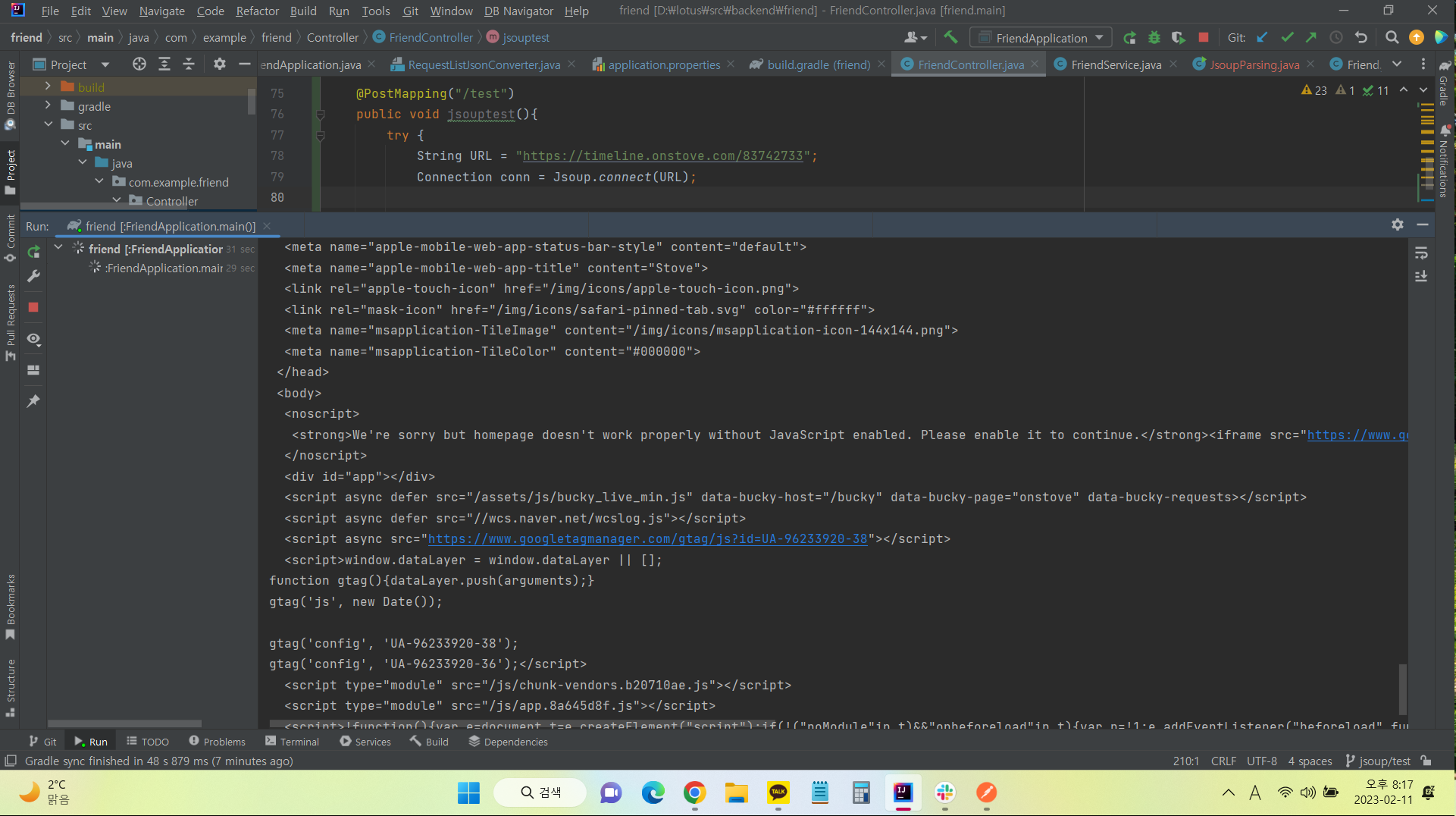The image size is (1456, 816).
Task: Collapse the src folder in project tree
Action: pos(48,124)
